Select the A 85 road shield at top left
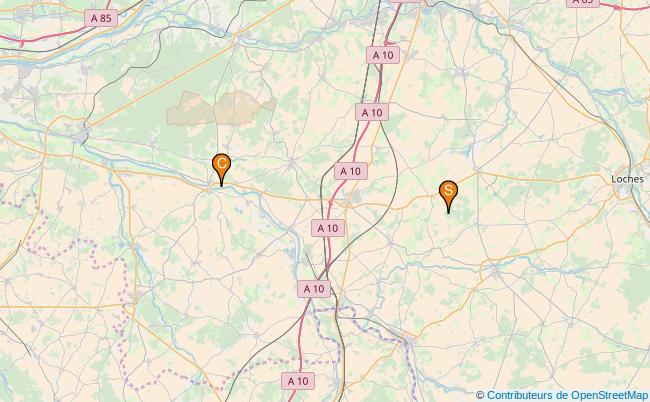Viewport: 650px width, 402px height. click(101, 19)
